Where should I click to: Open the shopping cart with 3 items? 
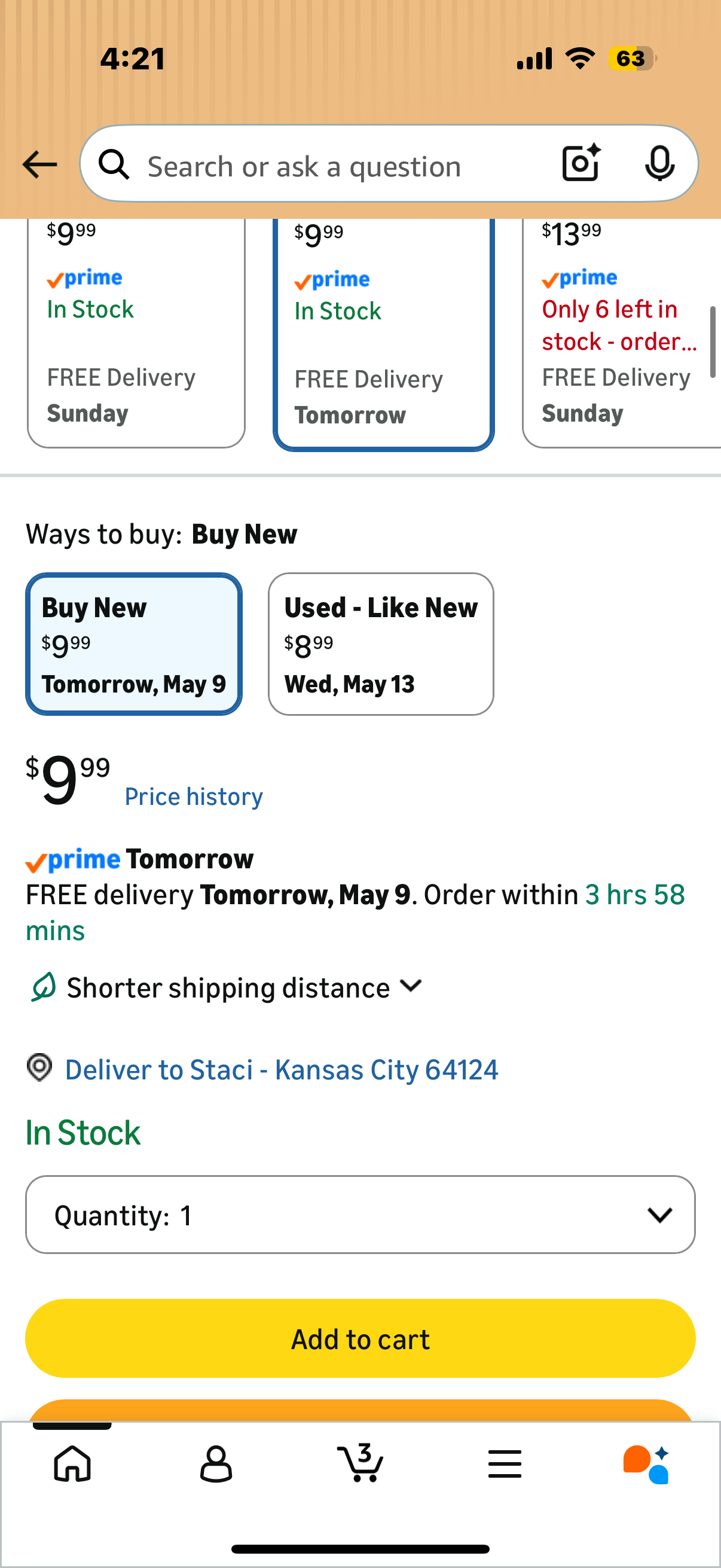pos(360,1462)
